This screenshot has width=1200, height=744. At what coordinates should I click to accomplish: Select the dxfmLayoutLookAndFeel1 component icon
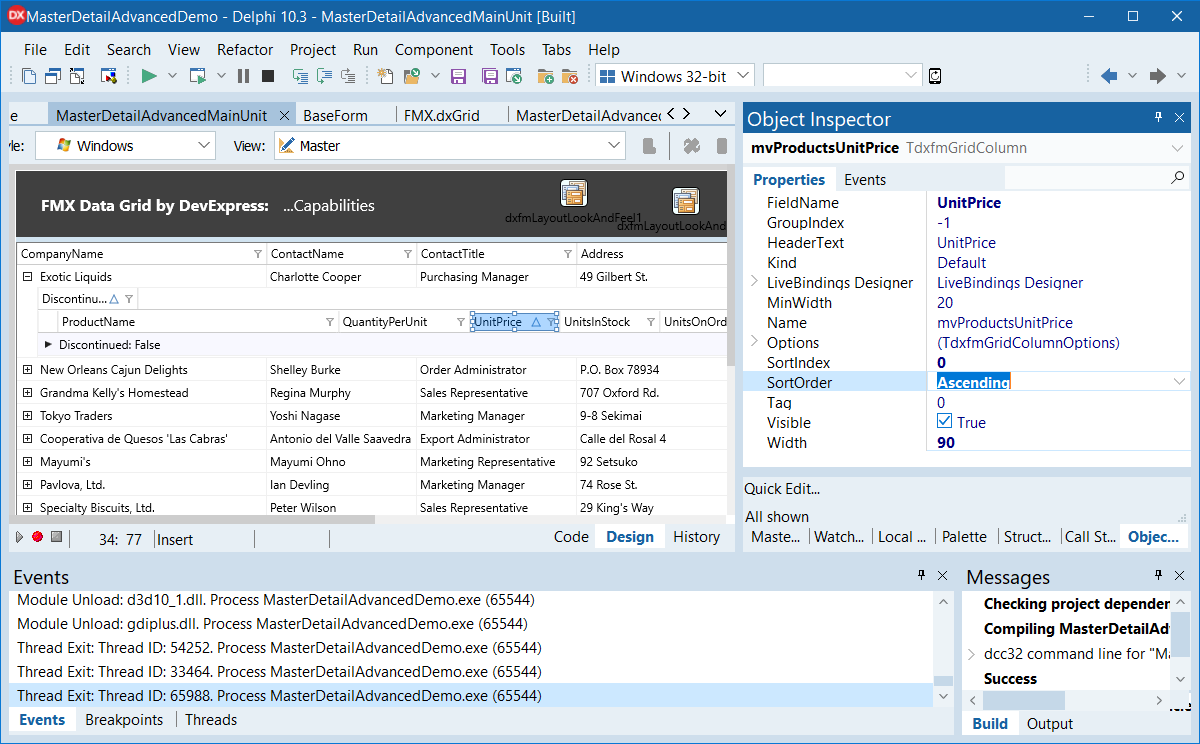(x=574, y=193)
